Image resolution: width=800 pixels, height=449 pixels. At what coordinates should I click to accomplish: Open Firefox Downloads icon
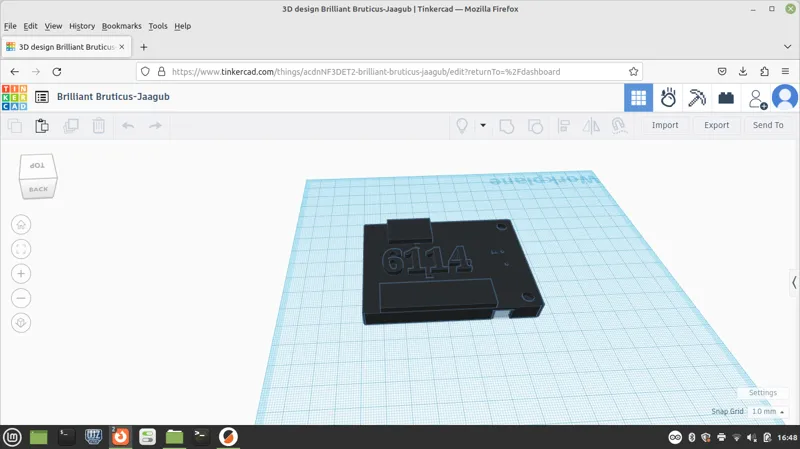743,72
